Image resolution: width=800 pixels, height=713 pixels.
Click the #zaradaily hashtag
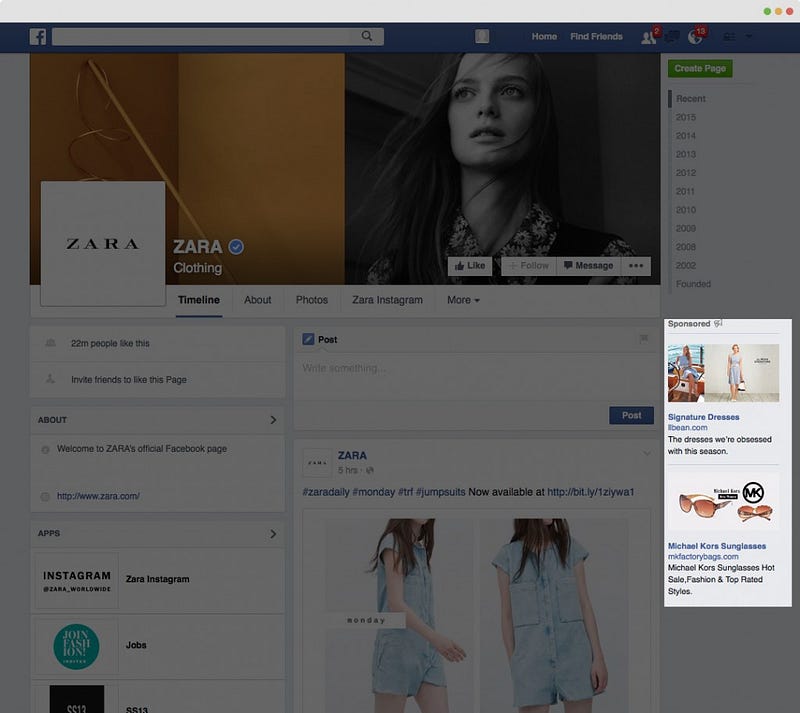pyautogui.click(x=326, y=492)
